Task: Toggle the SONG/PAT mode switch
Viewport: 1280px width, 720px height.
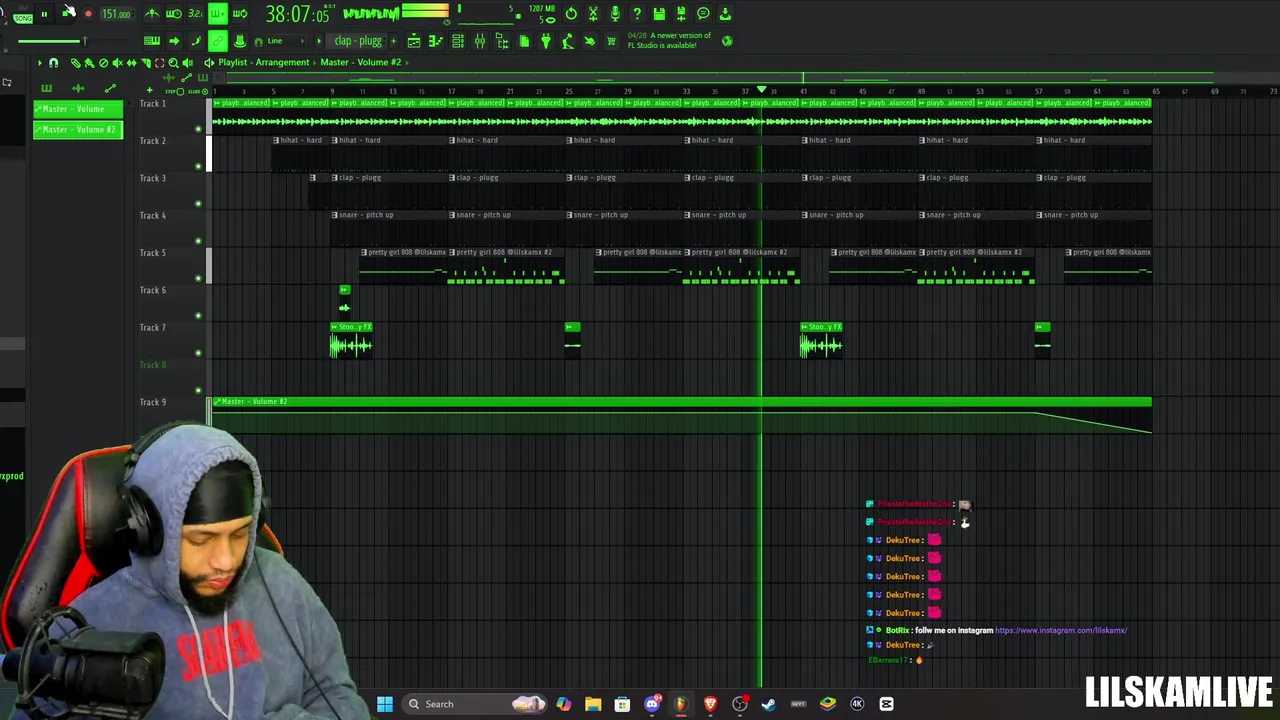Action: 22,15
